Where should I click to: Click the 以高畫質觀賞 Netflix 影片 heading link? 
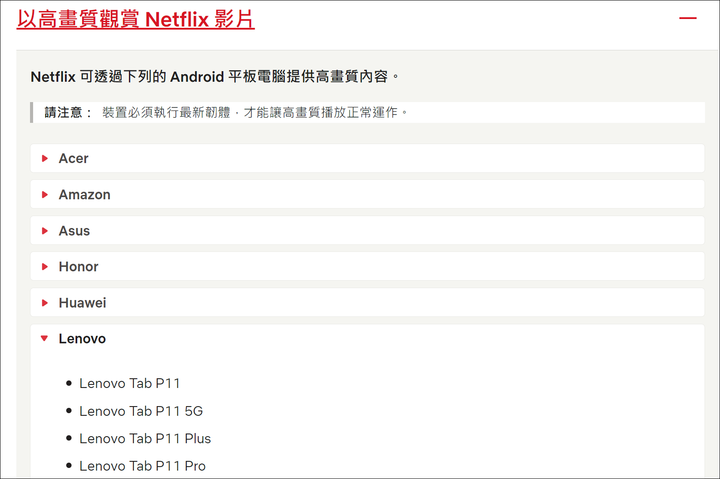(x=135, y=20)
